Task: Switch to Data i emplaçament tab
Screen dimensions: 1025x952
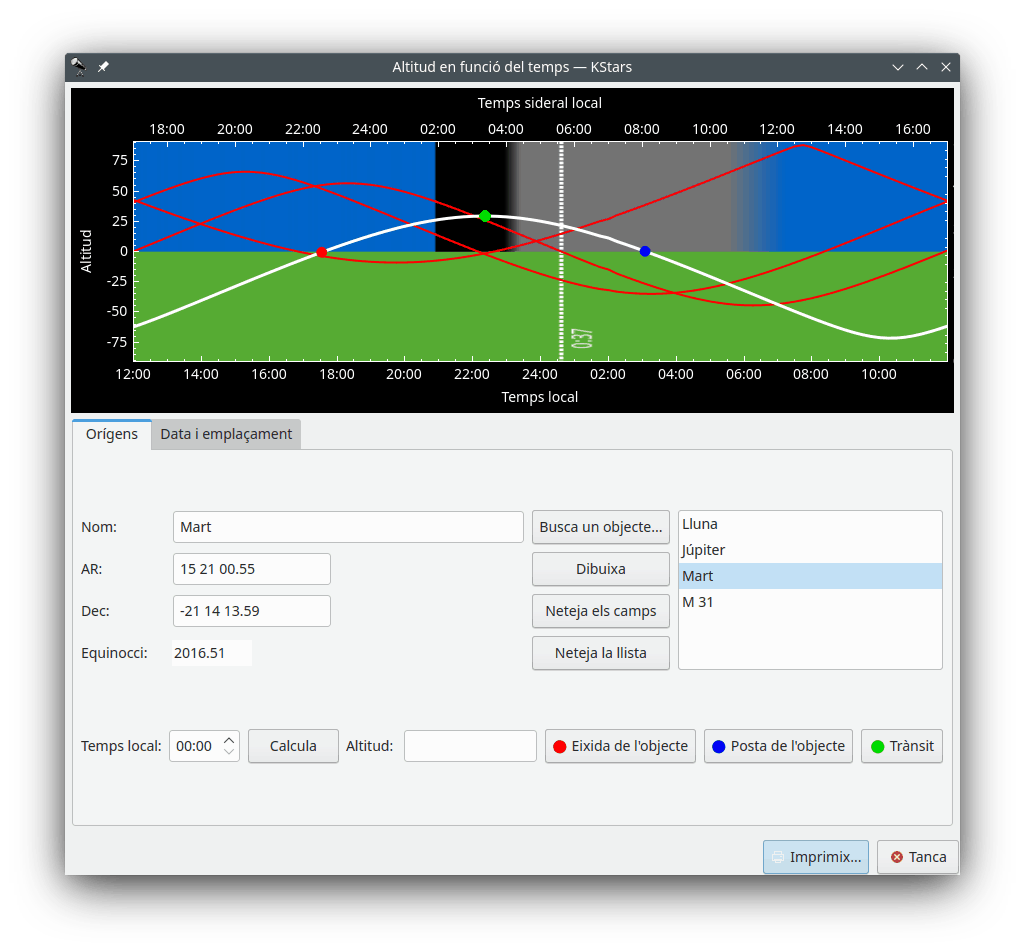Action: tap(226, 434)
